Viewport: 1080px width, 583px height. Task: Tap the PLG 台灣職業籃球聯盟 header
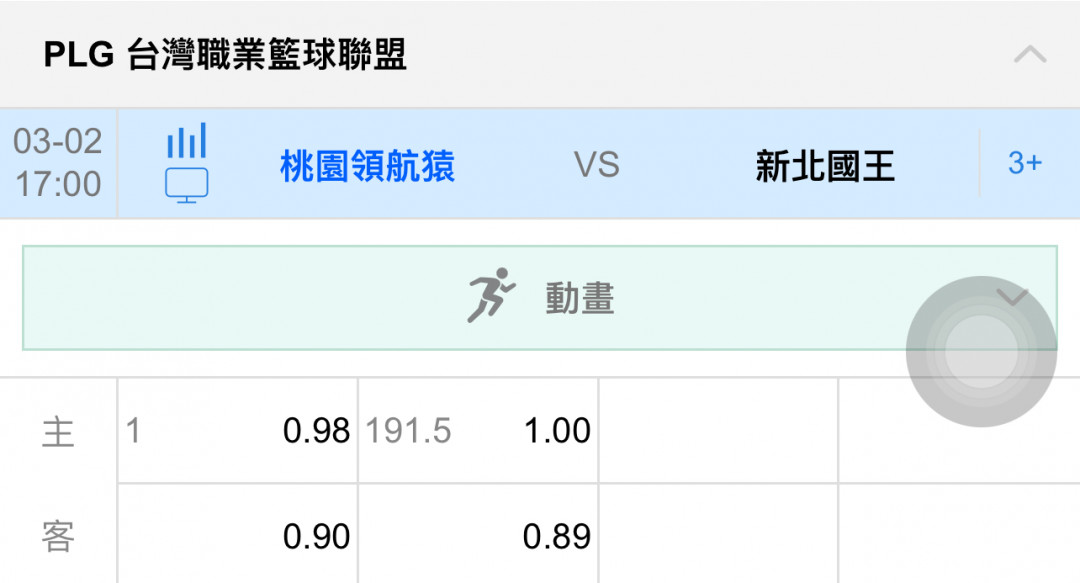point(225,54)
